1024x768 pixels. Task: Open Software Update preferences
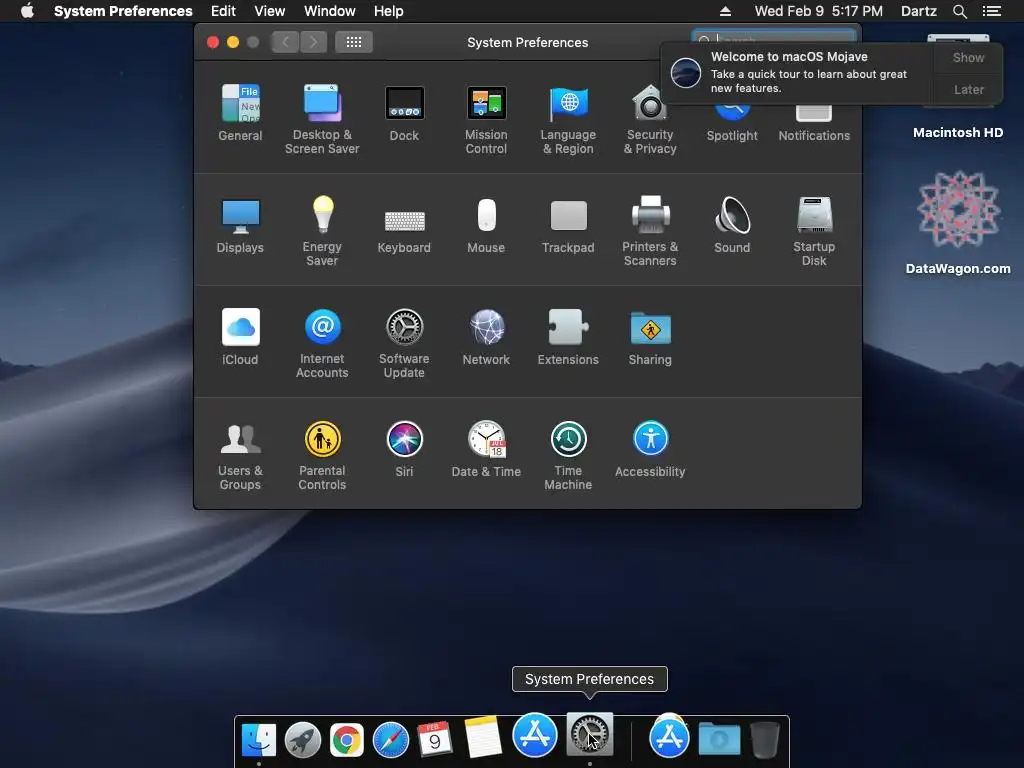click(404, 343)
